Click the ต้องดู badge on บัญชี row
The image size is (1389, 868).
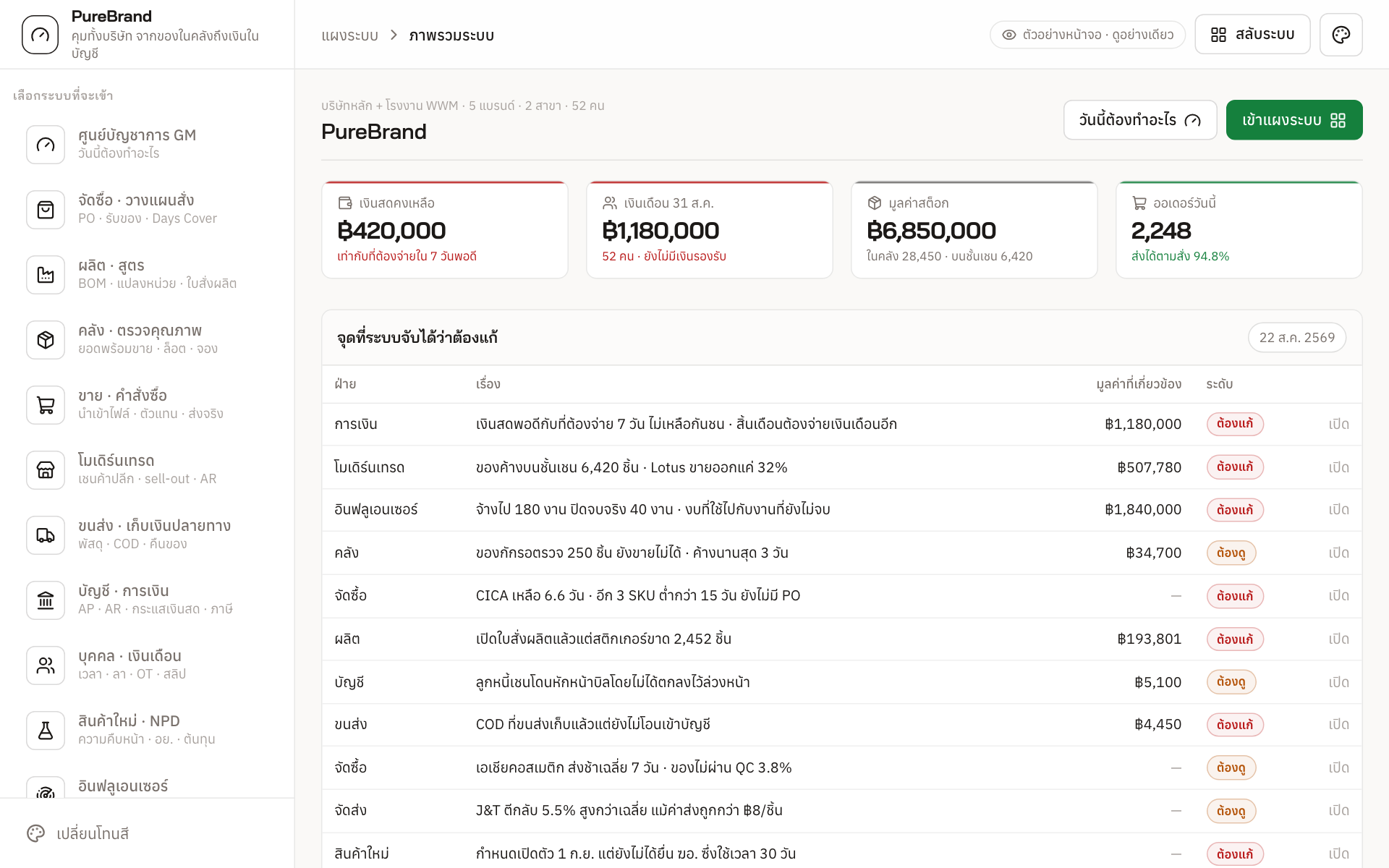click(x=1231, y=682)
